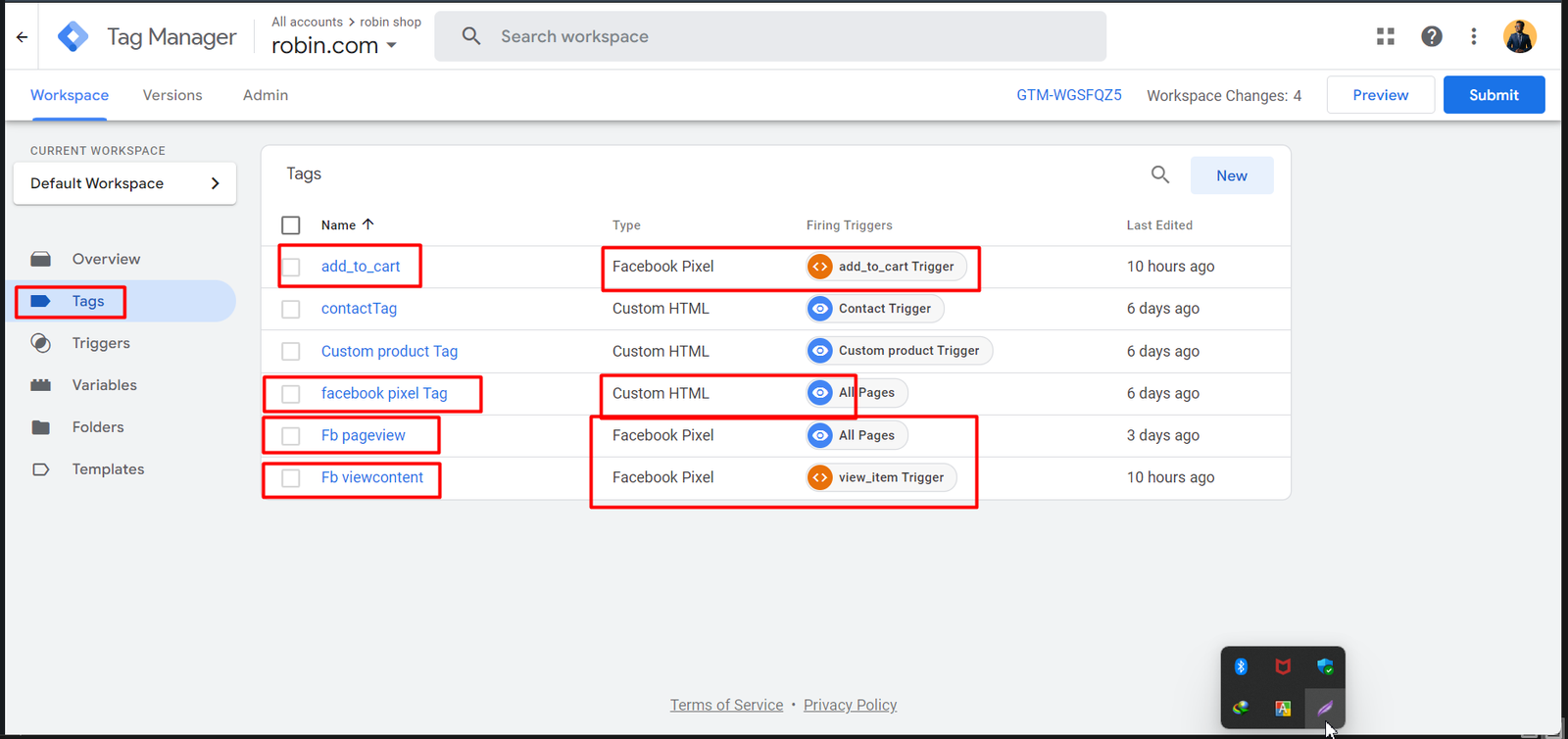This screenshot has height=739, width=1568.
Task: Open the purple feather tray icon
Action: point(1325,708)
